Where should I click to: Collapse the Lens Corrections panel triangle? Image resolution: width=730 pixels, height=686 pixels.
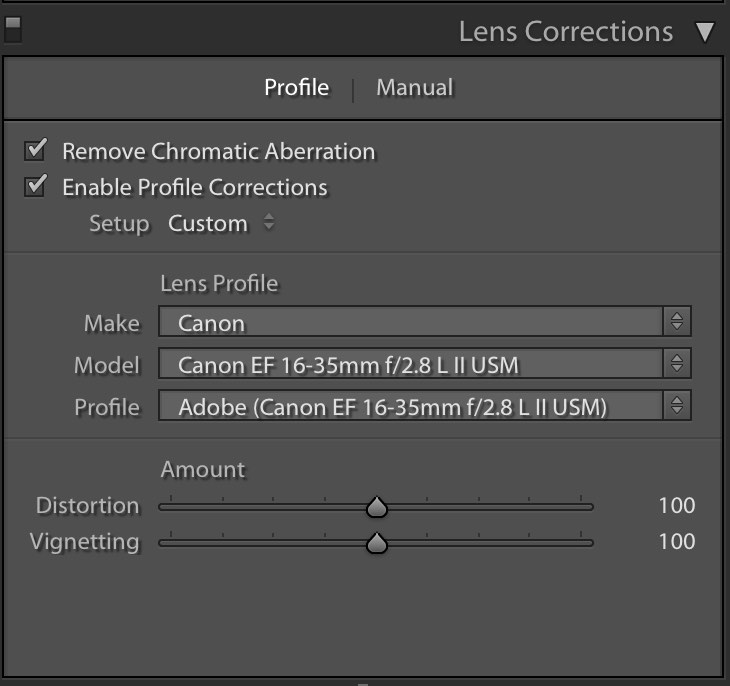(705, 32)
